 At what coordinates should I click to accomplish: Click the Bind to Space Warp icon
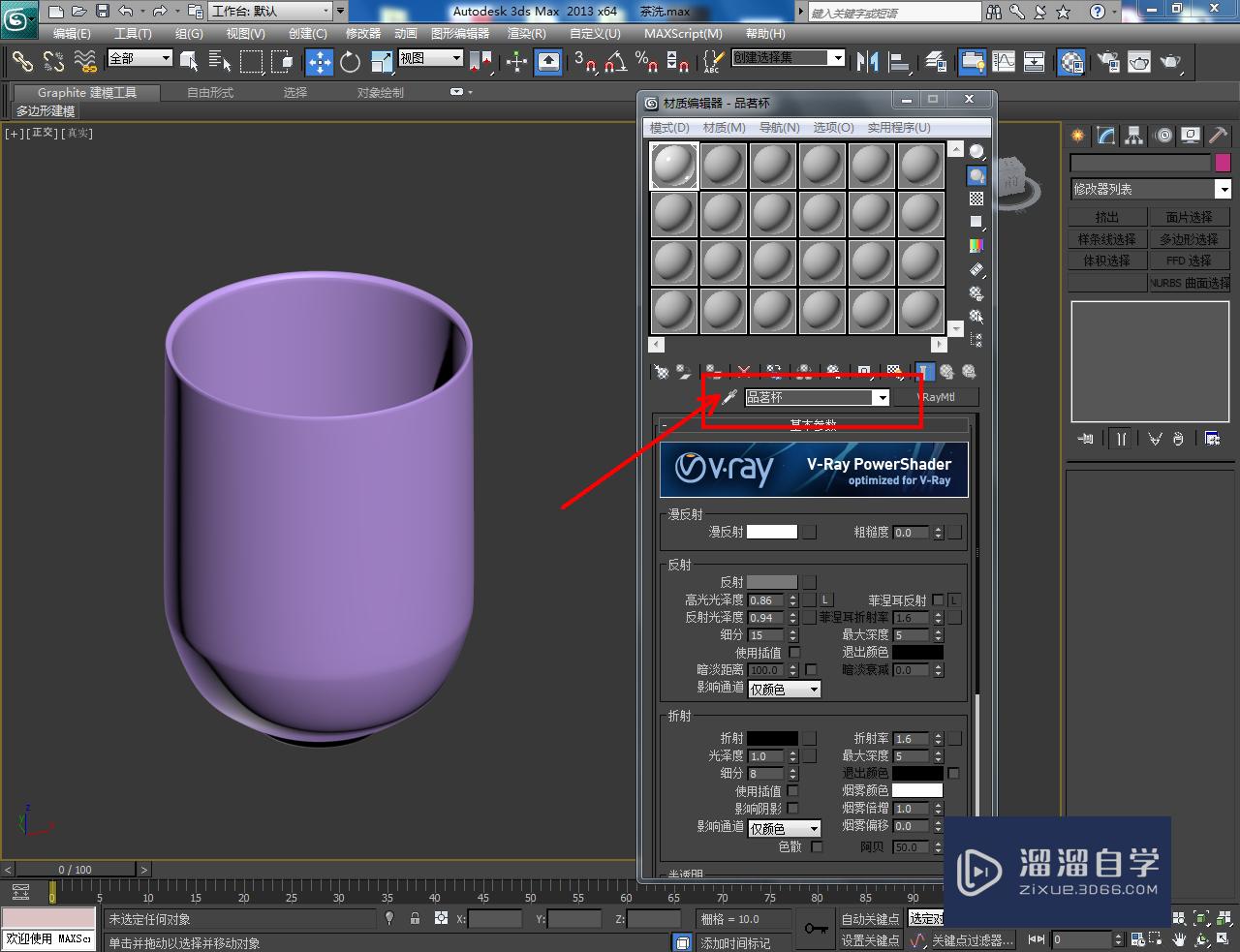tap(85, 62)
